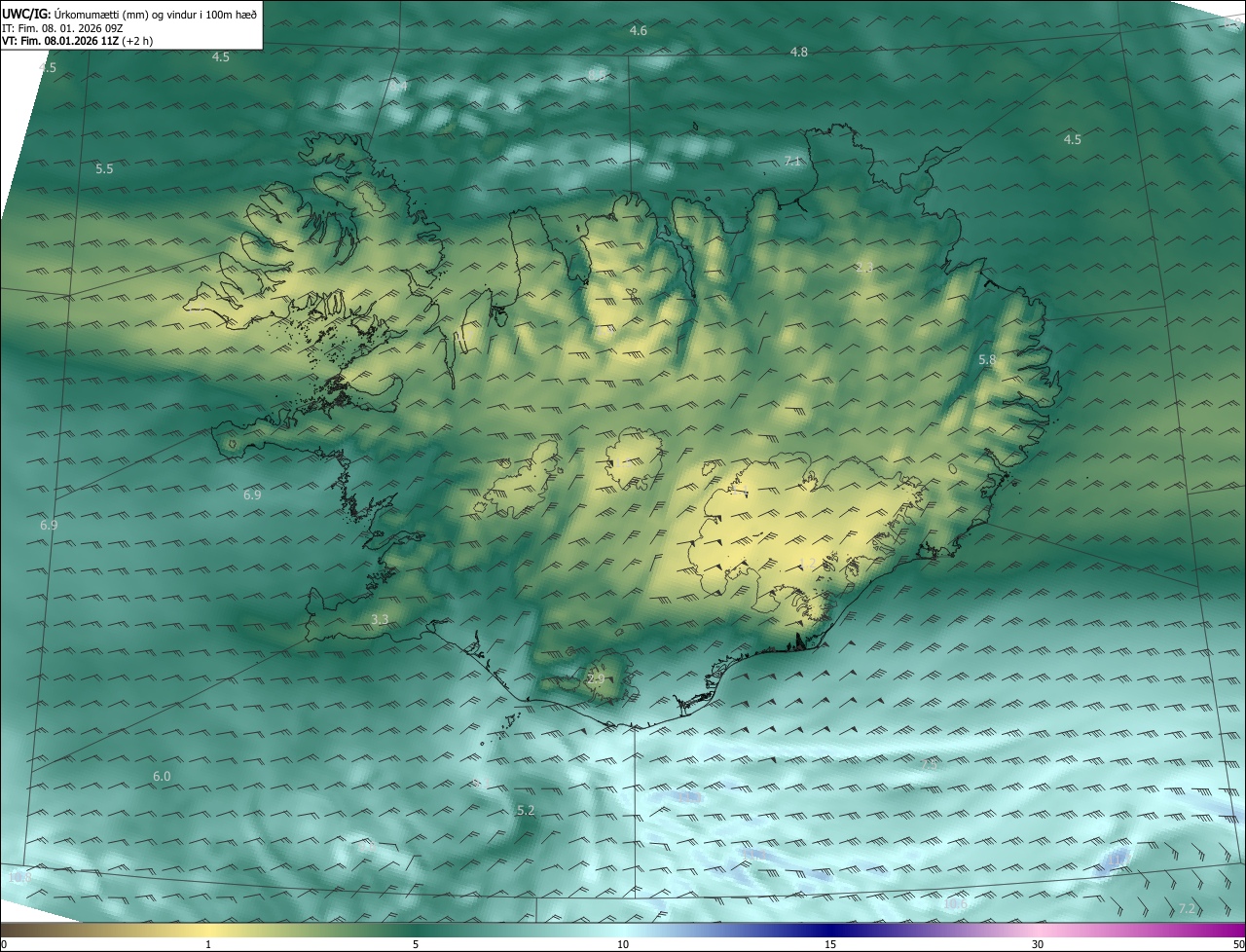Viewport: 1246px width, 952px height.
Task: Click the 10 tick on the color scale
Action: tap(623, 944)
